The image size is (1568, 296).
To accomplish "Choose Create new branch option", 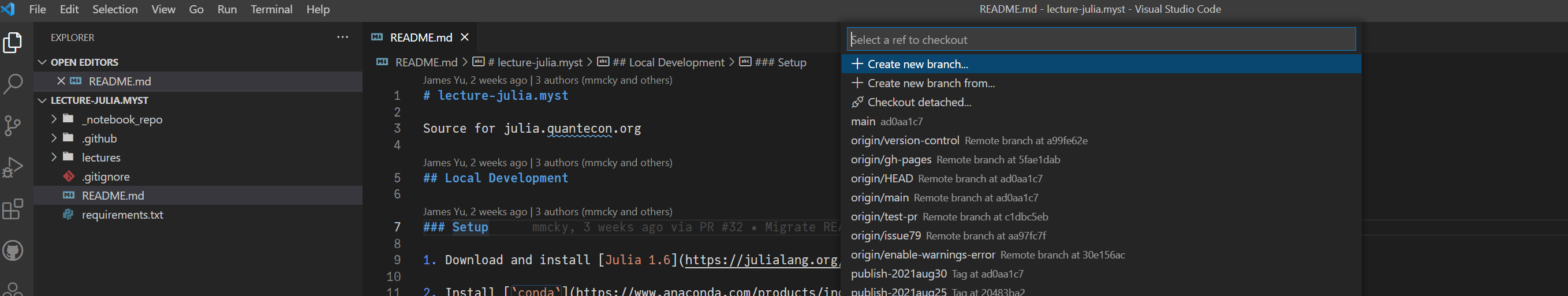I will pyautogui.click(x=917, y=65).
